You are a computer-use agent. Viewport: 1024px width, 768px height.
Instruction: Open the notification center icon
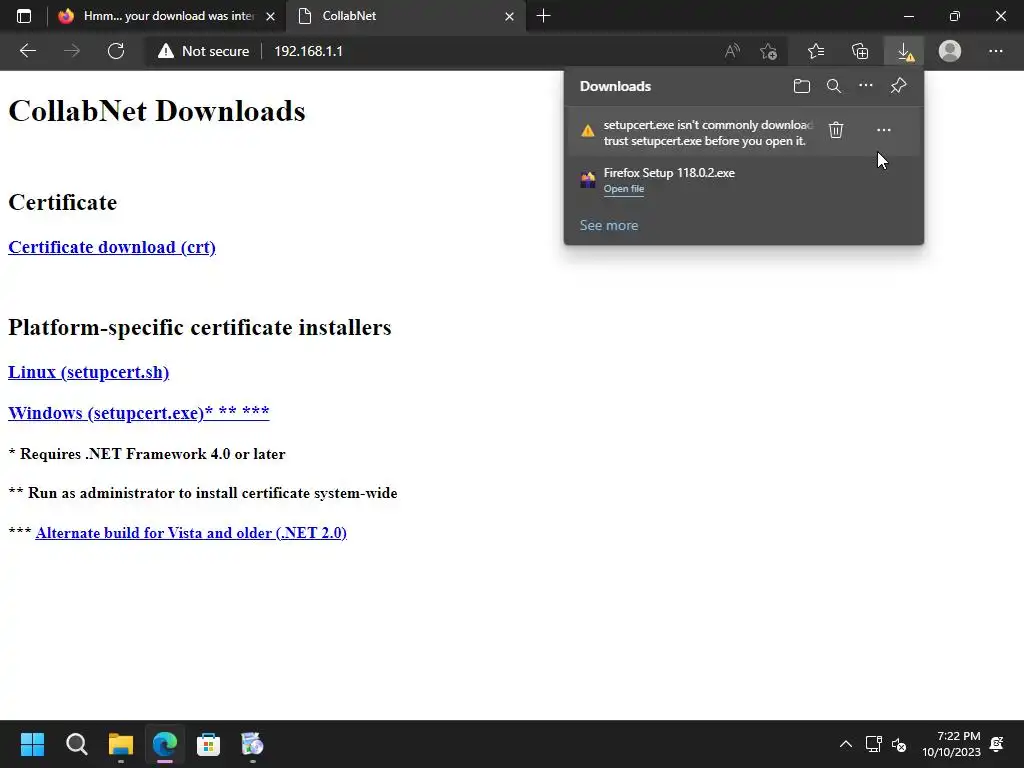997,744
